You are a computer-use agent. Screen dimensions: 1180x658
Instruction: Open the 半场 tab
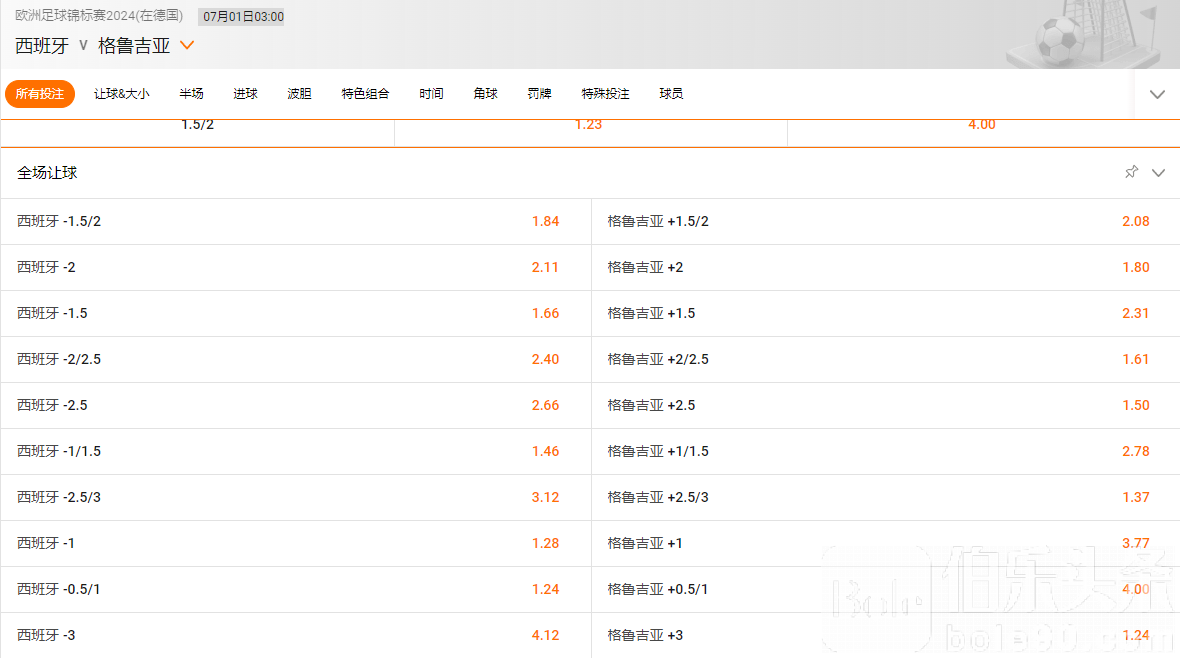coord(191,94)
